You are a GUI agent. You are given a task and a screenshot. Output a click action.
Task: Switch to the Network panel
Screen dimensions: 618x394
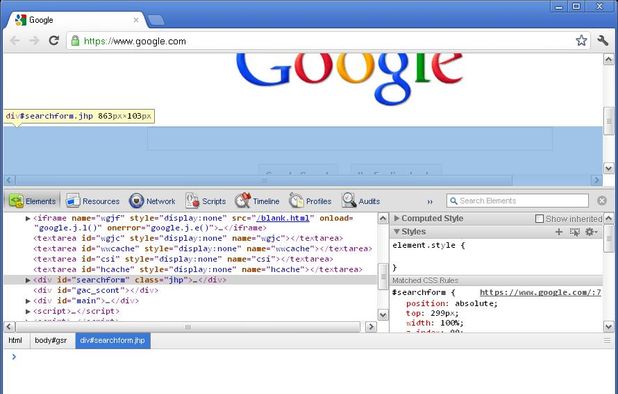(152, 201)
